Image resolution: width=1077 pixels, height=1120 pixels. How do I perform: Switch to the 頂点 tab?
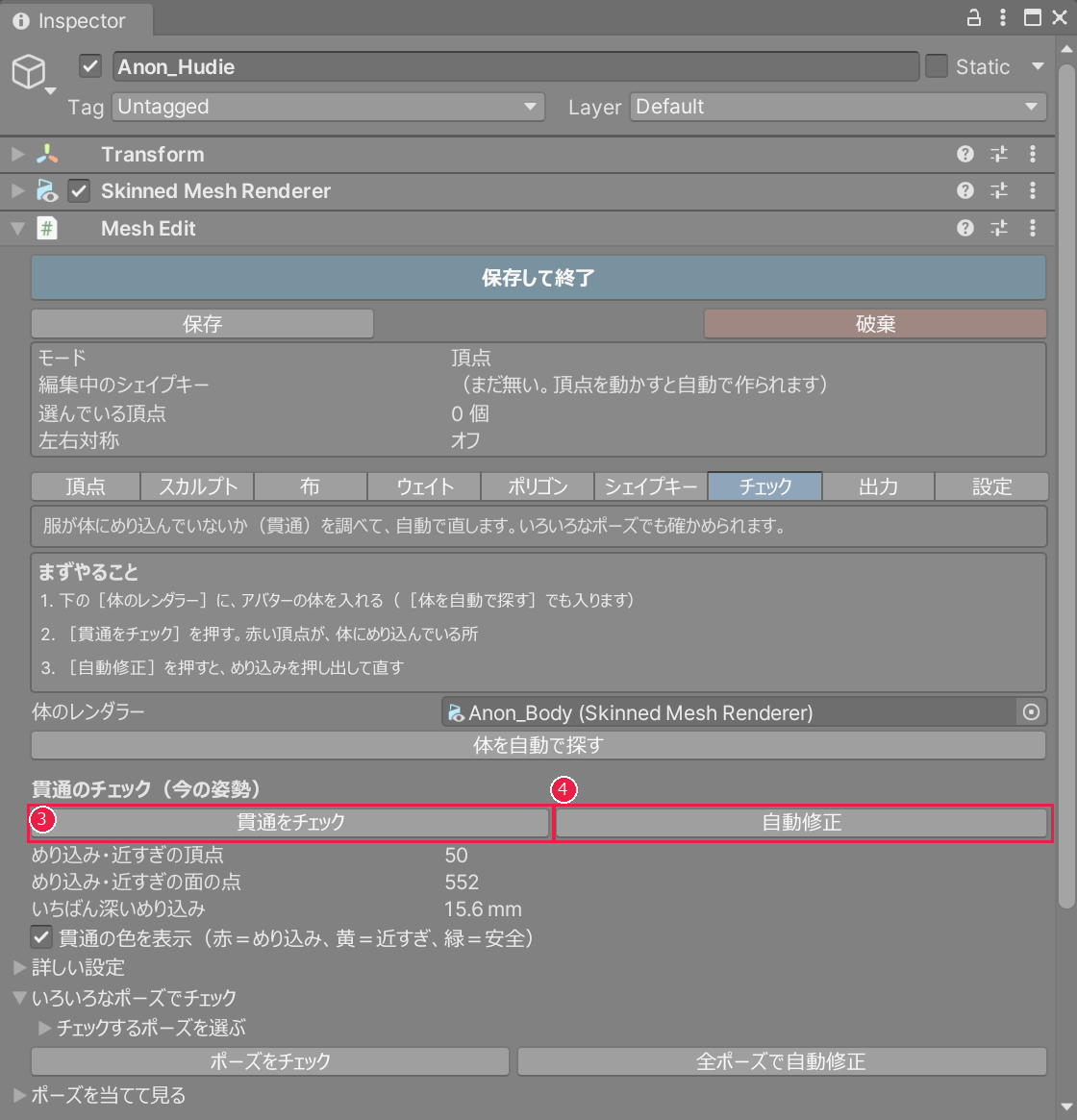tap(86, 486)
